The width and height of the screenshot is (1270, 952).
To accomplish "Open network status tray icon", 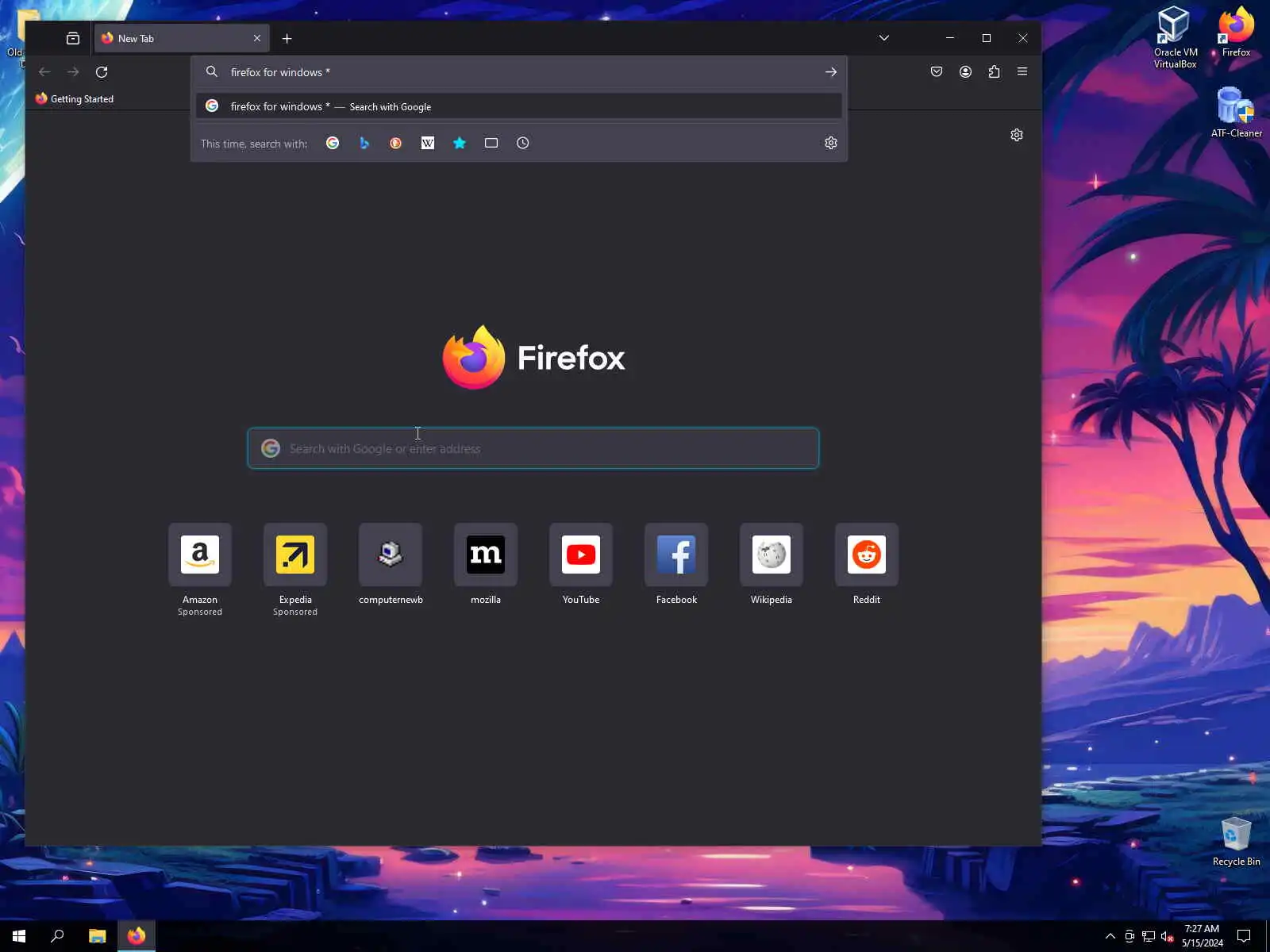I will (x=1149, y=937).
